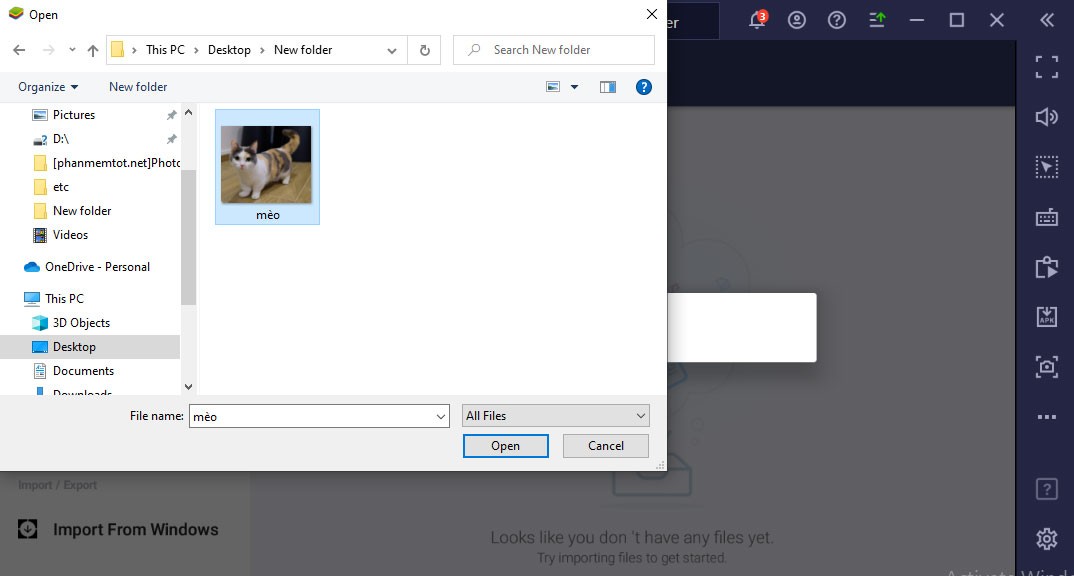
Task: Open BlueStacks settings gear icon
Action: click(x=1046, y=539)
